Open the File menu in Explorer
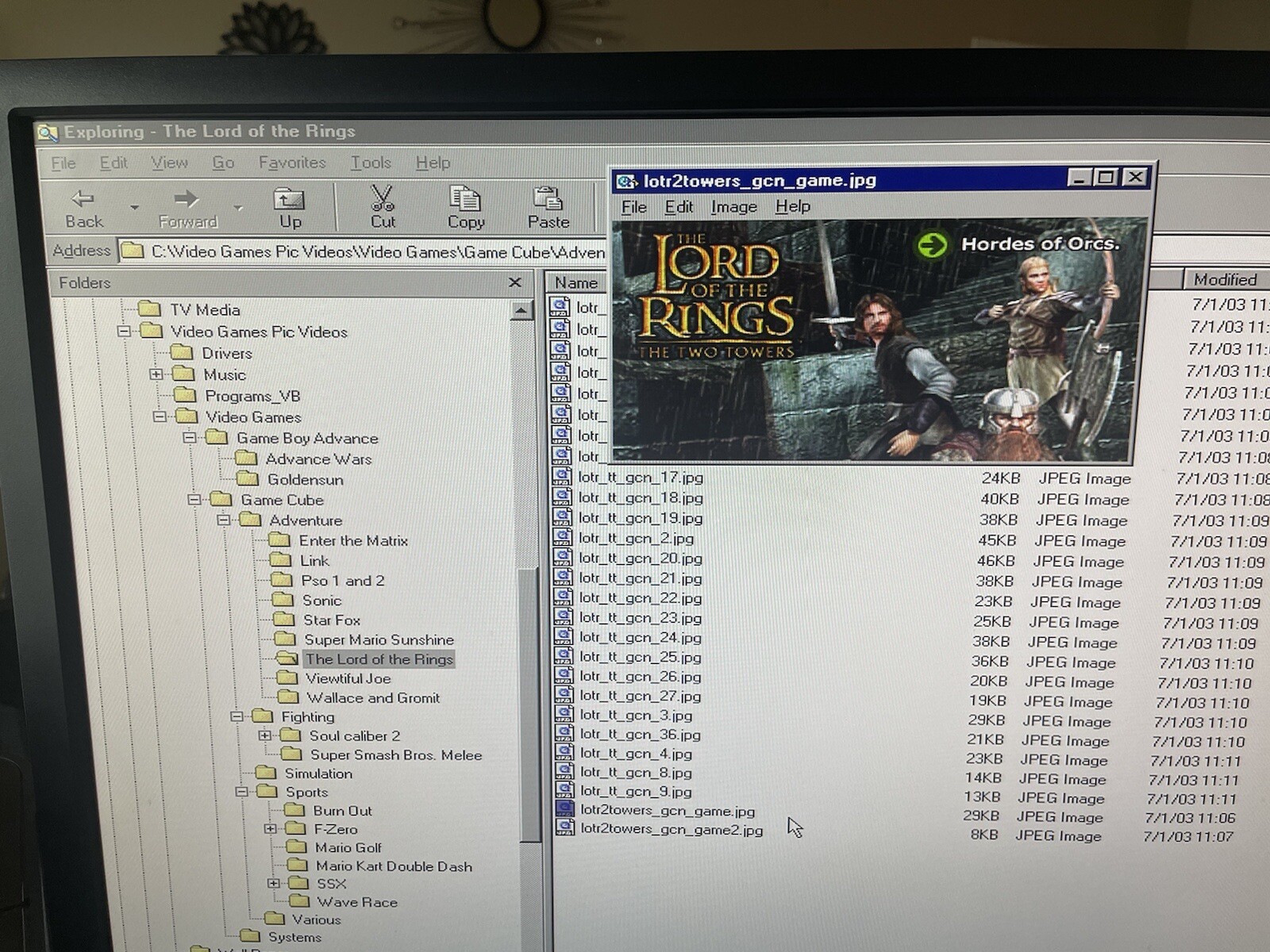The image size is (1270, 952). click(x=63, y=163)
